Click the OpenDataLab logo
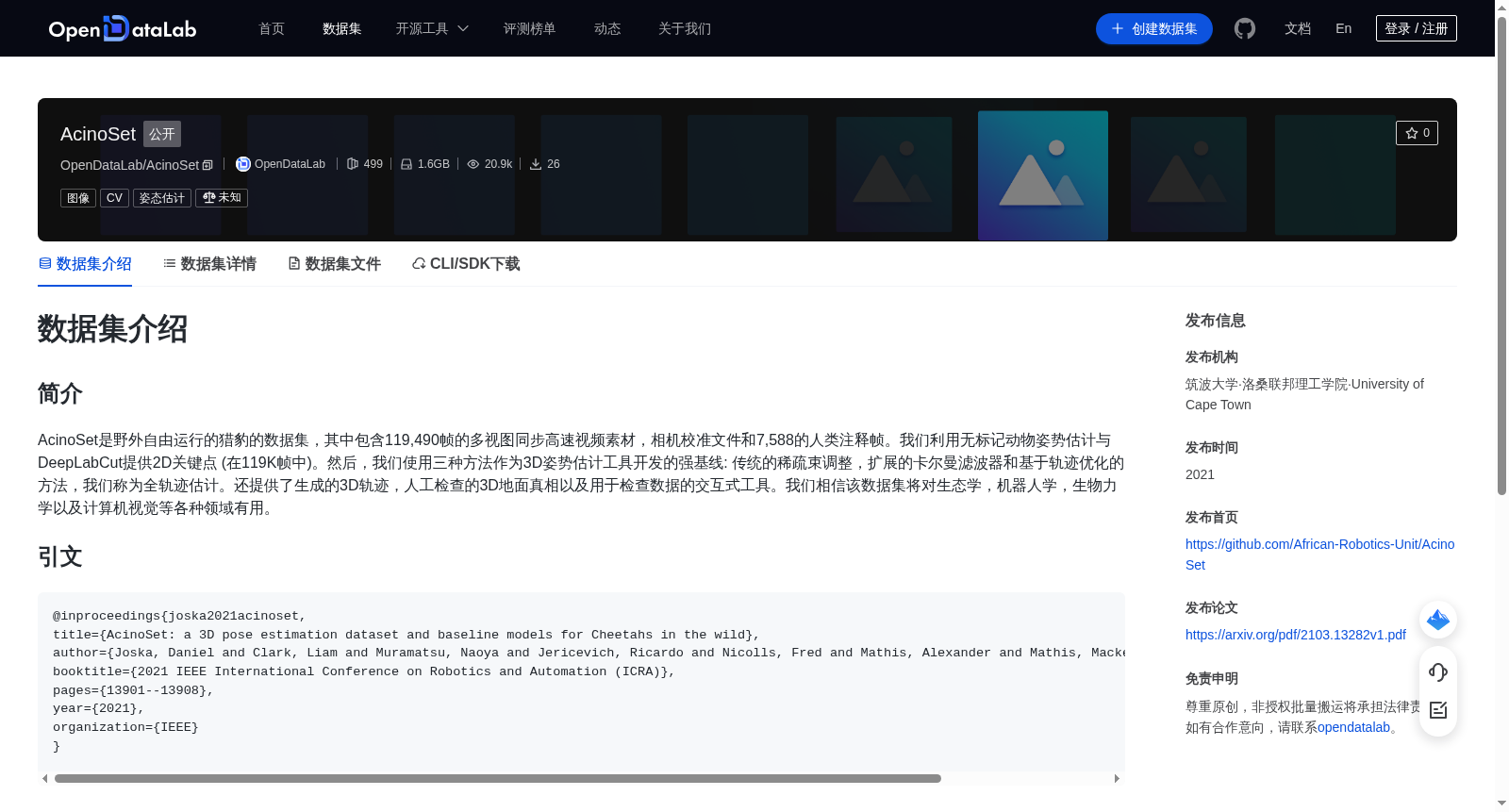This screenshot has height=812, width=1509. point(123,28)
